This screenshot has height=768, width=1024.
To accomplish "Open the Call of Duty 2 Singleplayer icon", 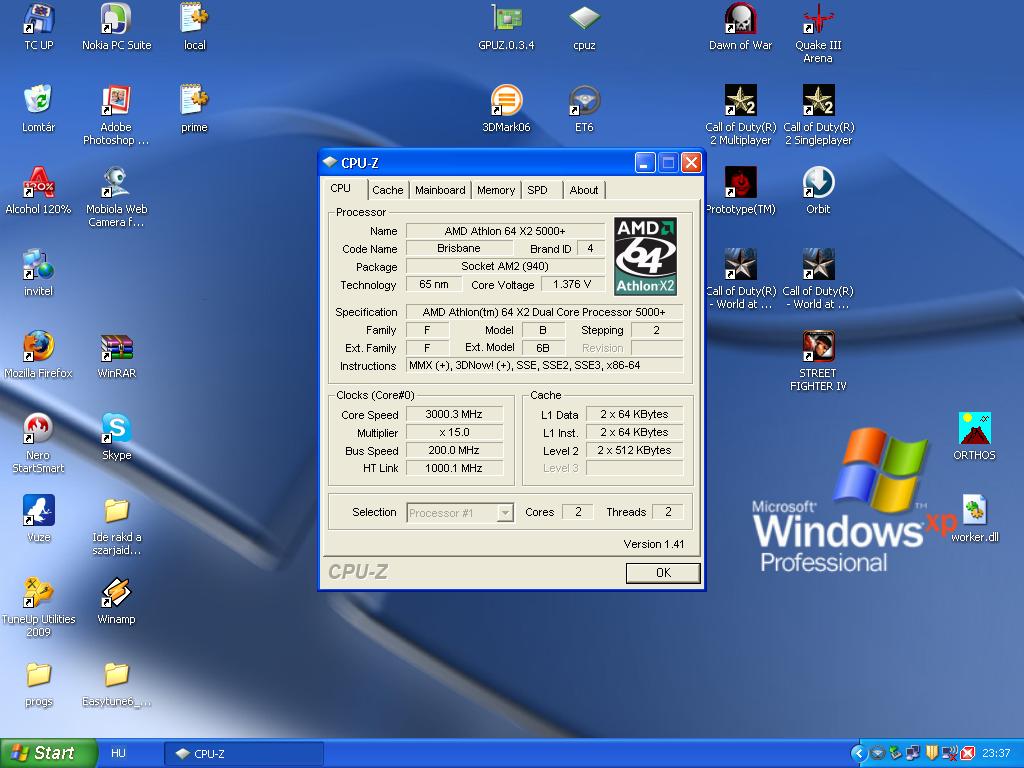I will click(x=818, y=115).
